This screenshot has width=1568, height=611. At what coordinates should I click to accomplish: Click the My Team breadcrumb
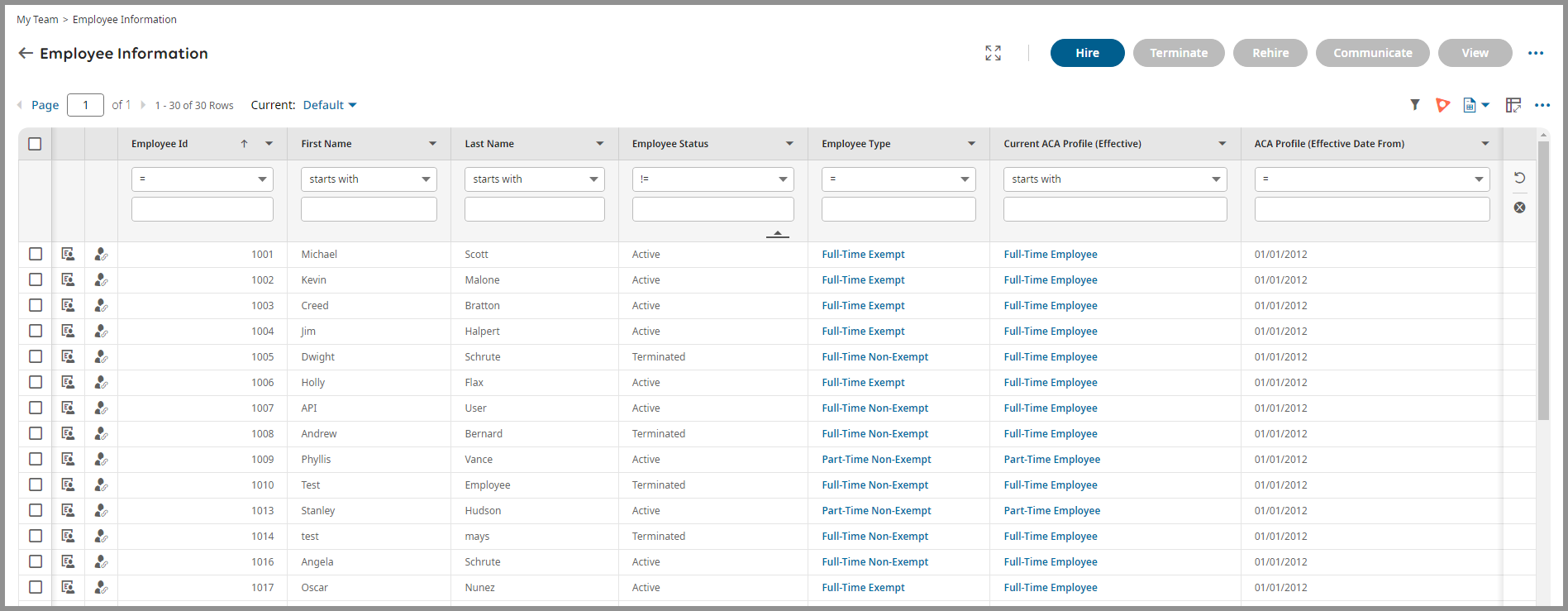[x=37, y=20]
